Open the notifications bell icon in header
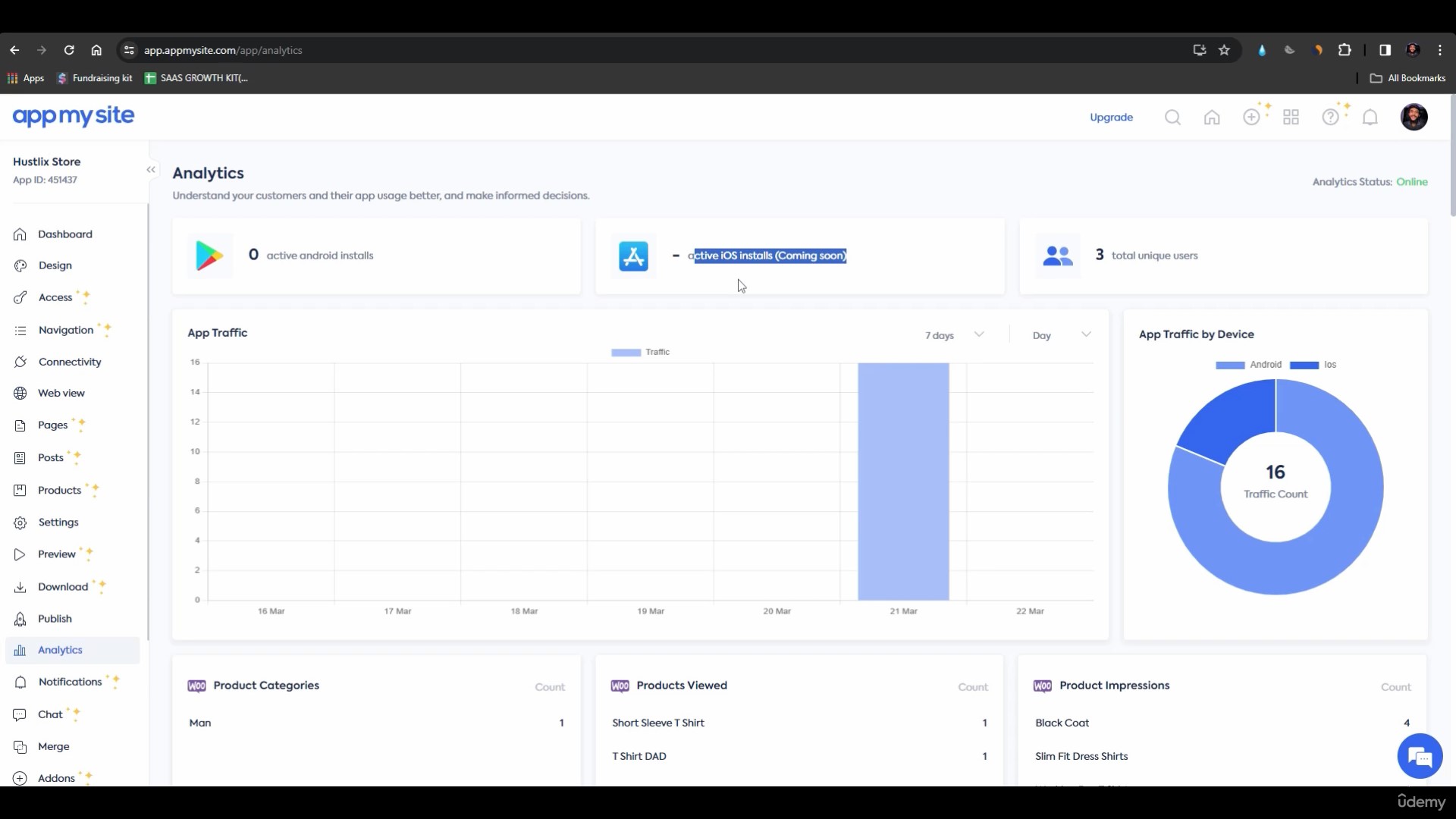1456x819 pixels. 1370,117
